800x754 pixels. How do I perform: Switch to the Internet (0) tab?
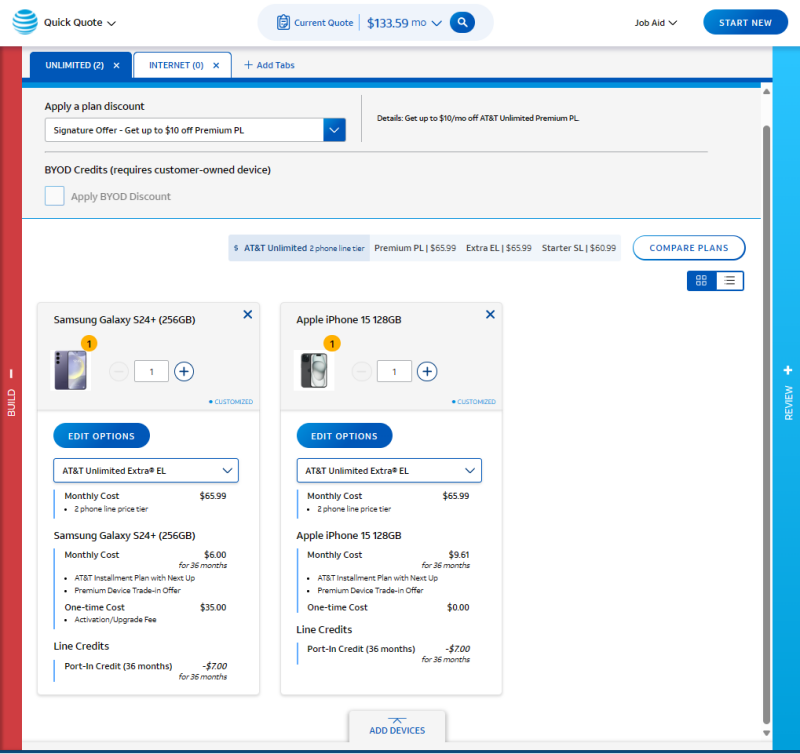tap(175, 66)
